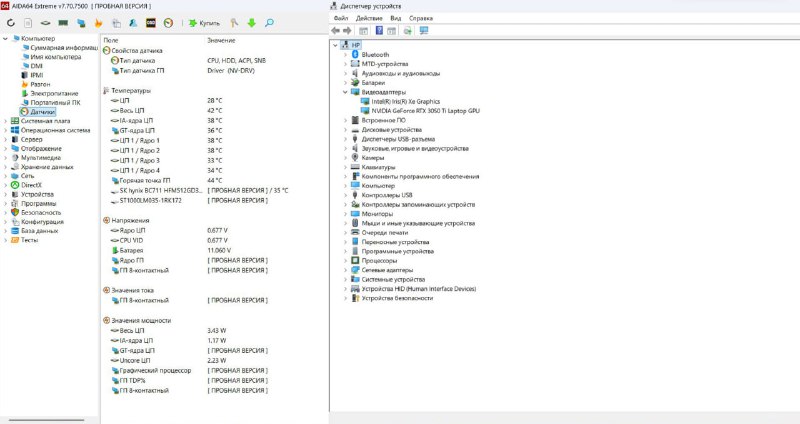
Task: Open Суммарная информация in AIDA64 tree
Action: 64,47
